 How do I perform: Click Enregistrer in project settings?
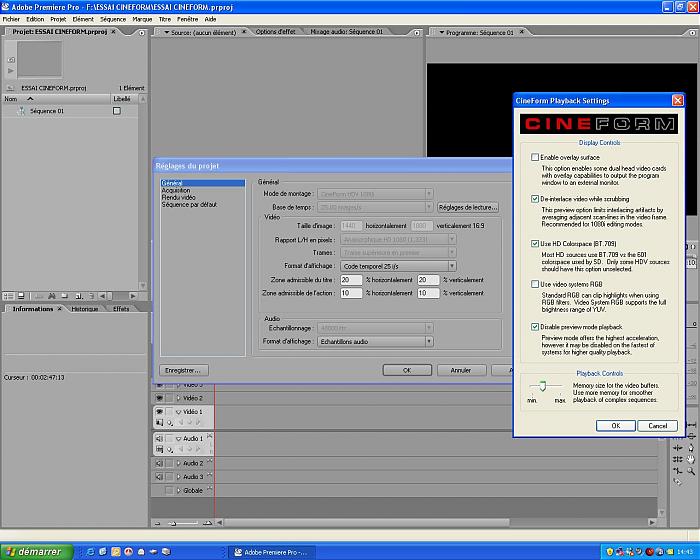coord(183,370)
